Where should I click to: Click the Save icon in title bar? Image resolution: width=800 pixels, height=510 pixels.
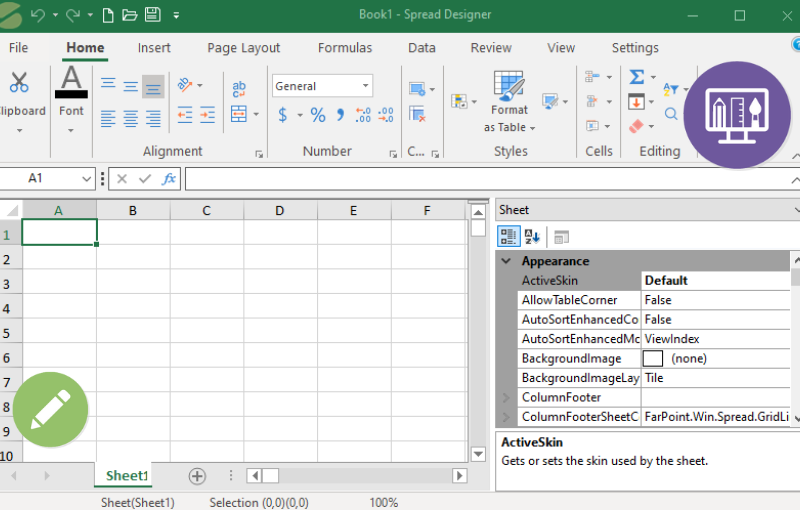click(x=152, y=15)
